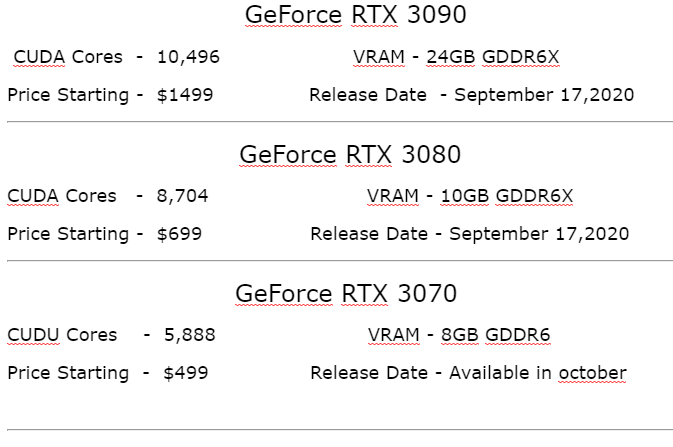Screen dimensions: 673x447
Task: Click RTX 3080 release date September 17,2020
Action: [x=539, y=234]
